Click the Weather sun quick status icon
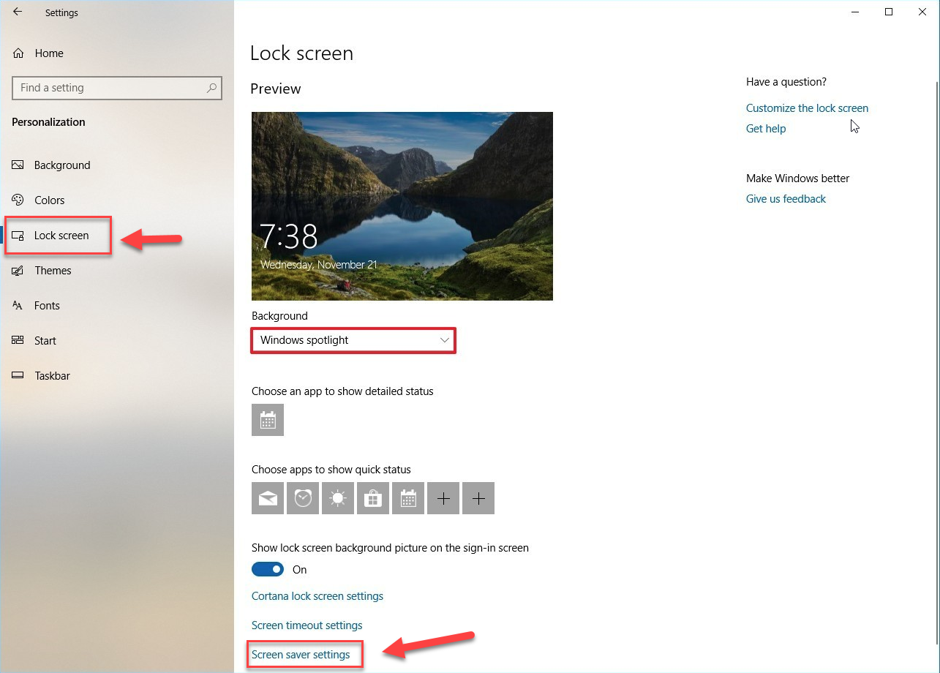Image resolution: width=940 pixels, height=673 pixels. click(x=338, y=499)
